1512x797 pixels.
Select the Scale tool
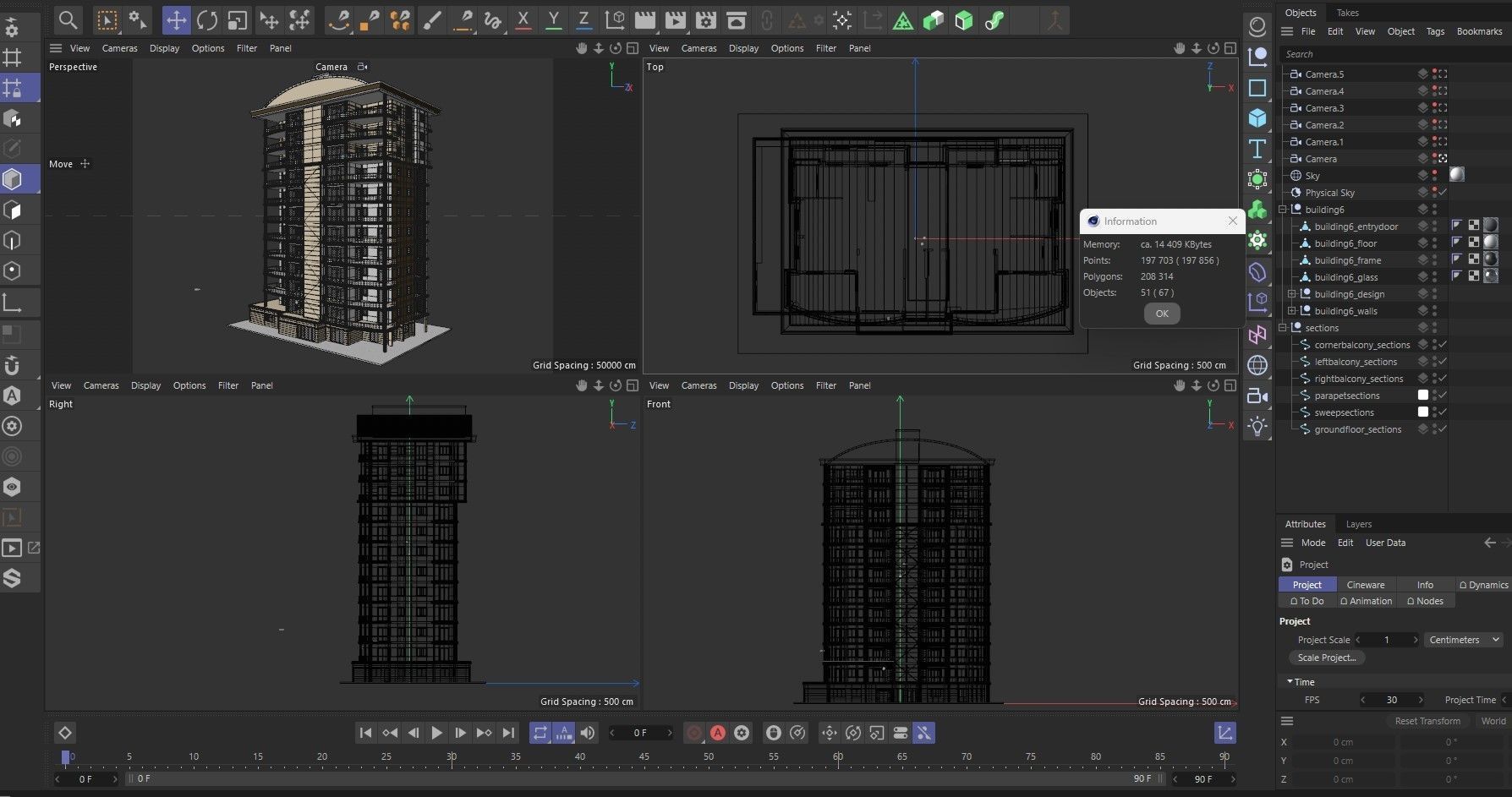click(x=238, y=20)
